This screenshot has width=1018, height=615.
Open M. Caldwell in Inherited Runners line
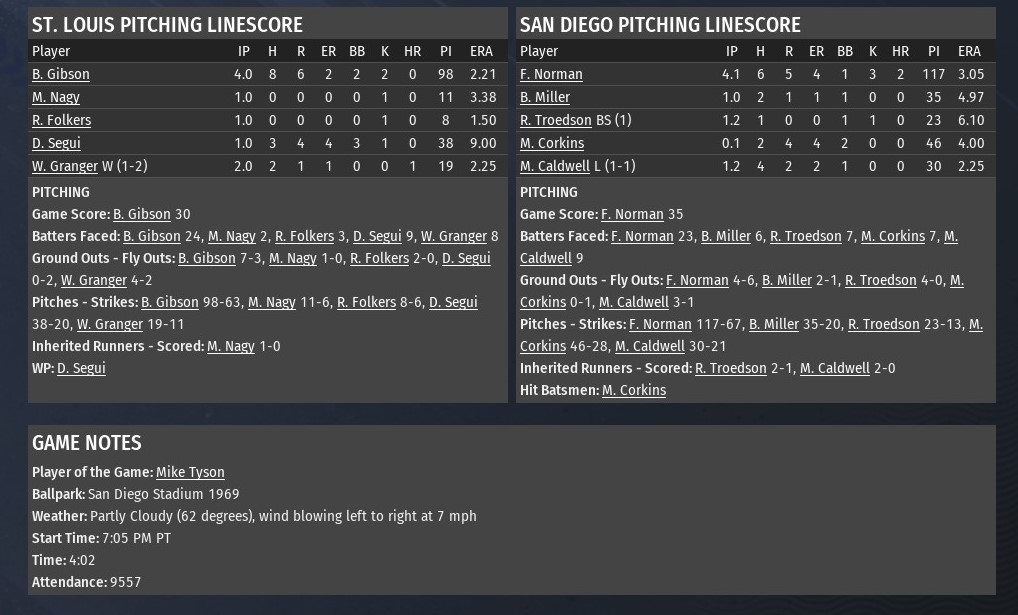(x=835, y=368)
